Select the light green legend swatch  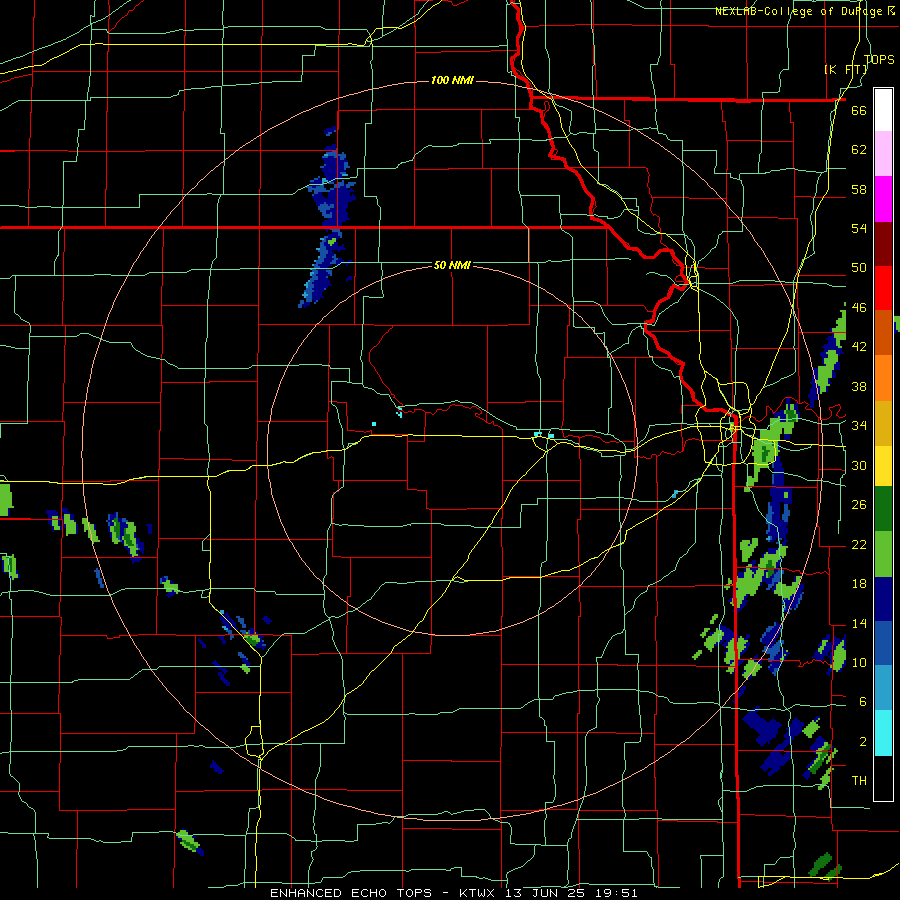883,554
